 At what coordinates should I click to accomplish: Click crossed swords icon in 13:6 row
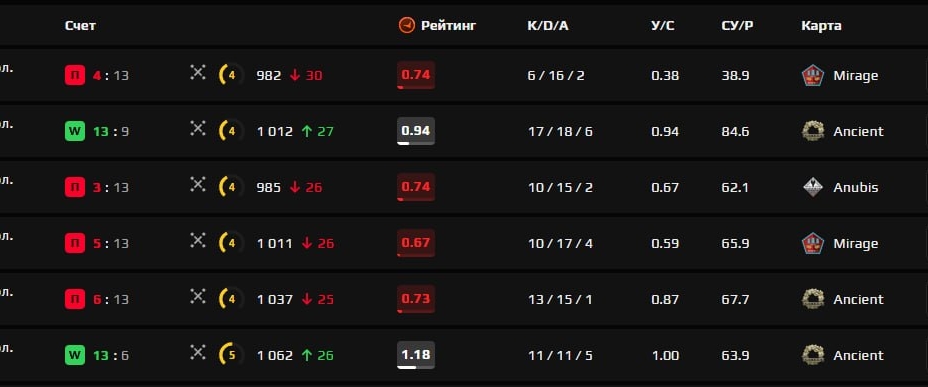[198, 353]
